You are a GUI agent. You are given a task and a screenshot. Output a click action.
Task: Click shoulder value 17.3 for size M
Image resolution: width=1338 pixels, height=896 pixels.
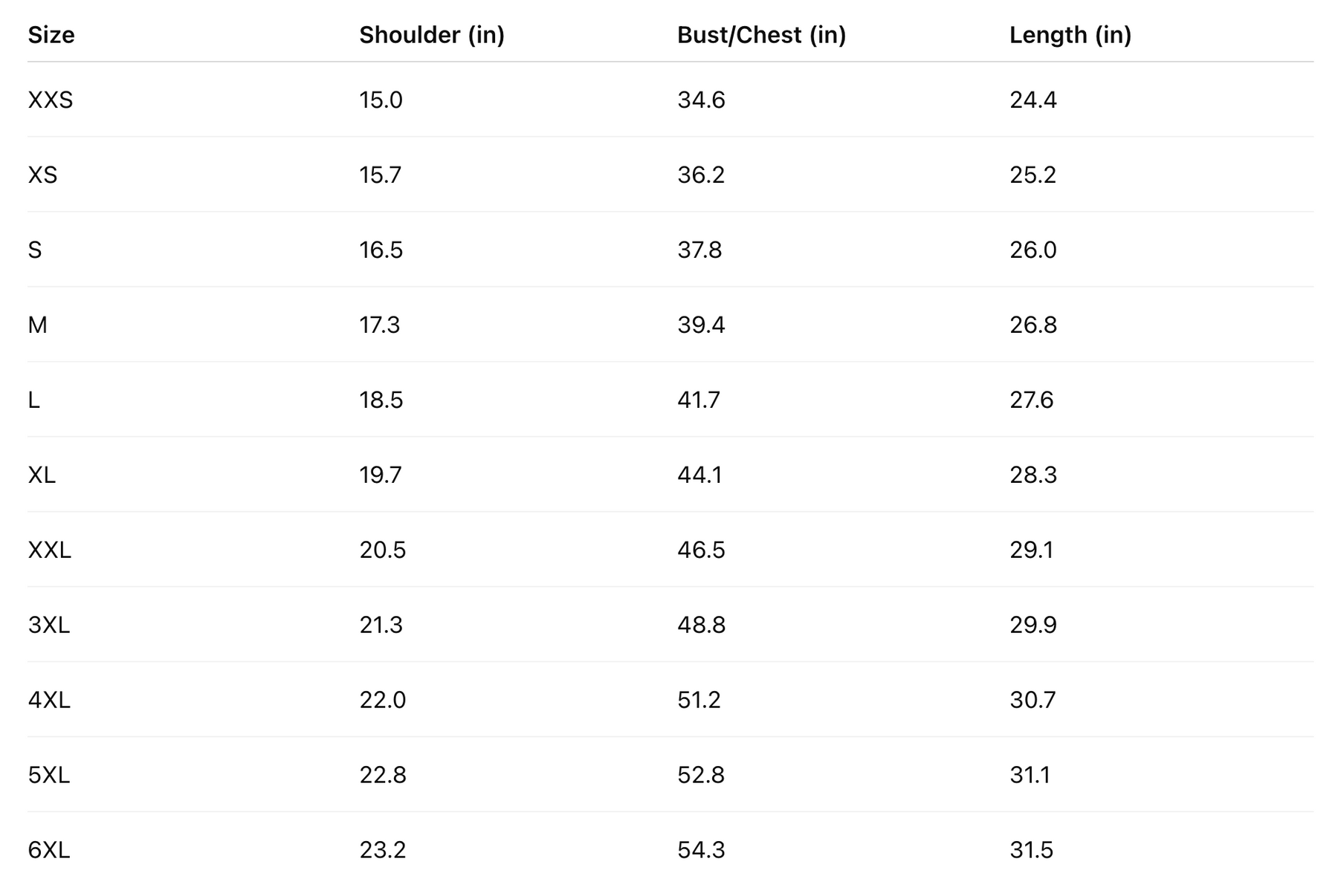(x=380, y=325)
